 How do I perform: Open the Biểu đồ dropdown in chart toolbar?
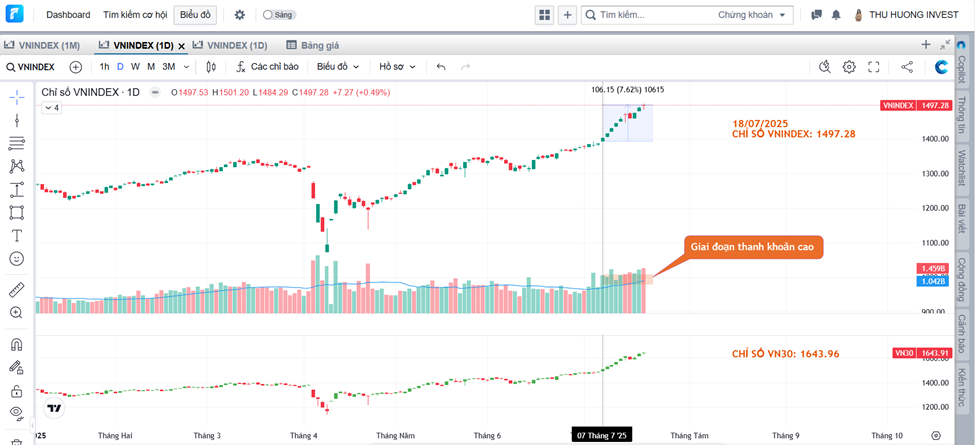click(x=338, y=67)
